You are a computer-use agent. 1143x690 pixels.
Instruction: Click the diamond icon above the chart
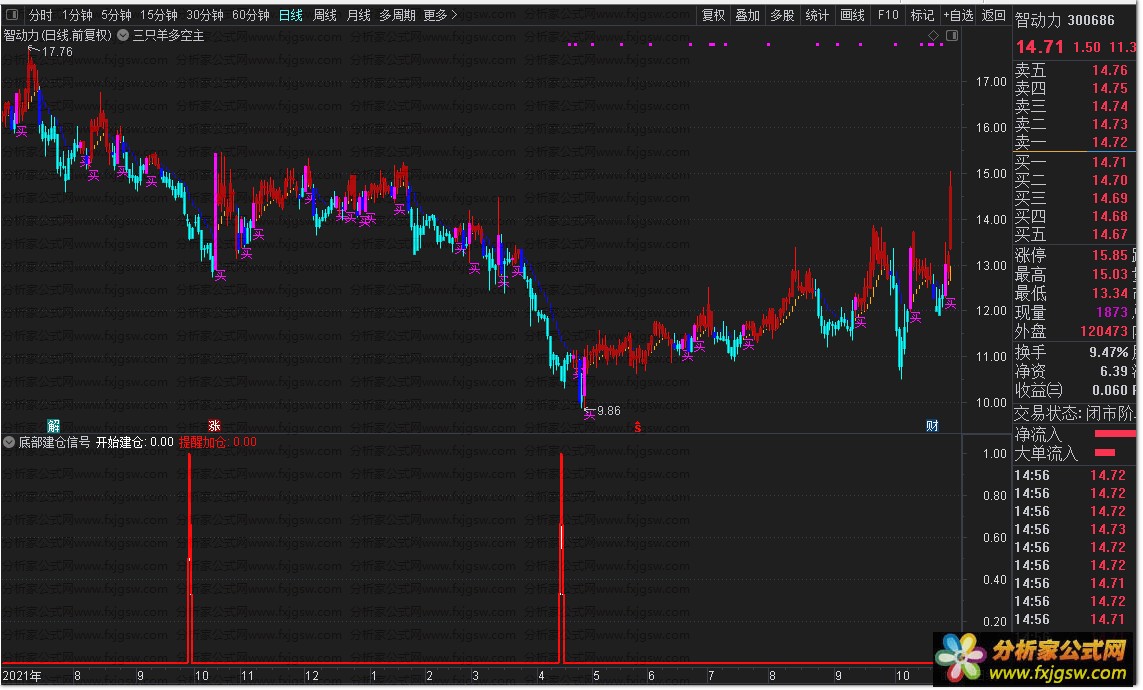934,36
